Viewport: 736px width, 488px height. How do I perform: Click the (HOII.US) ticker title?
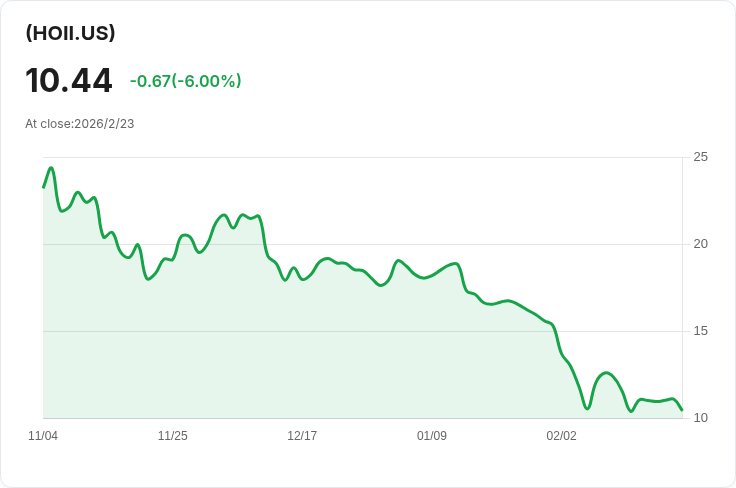[70, 33]
